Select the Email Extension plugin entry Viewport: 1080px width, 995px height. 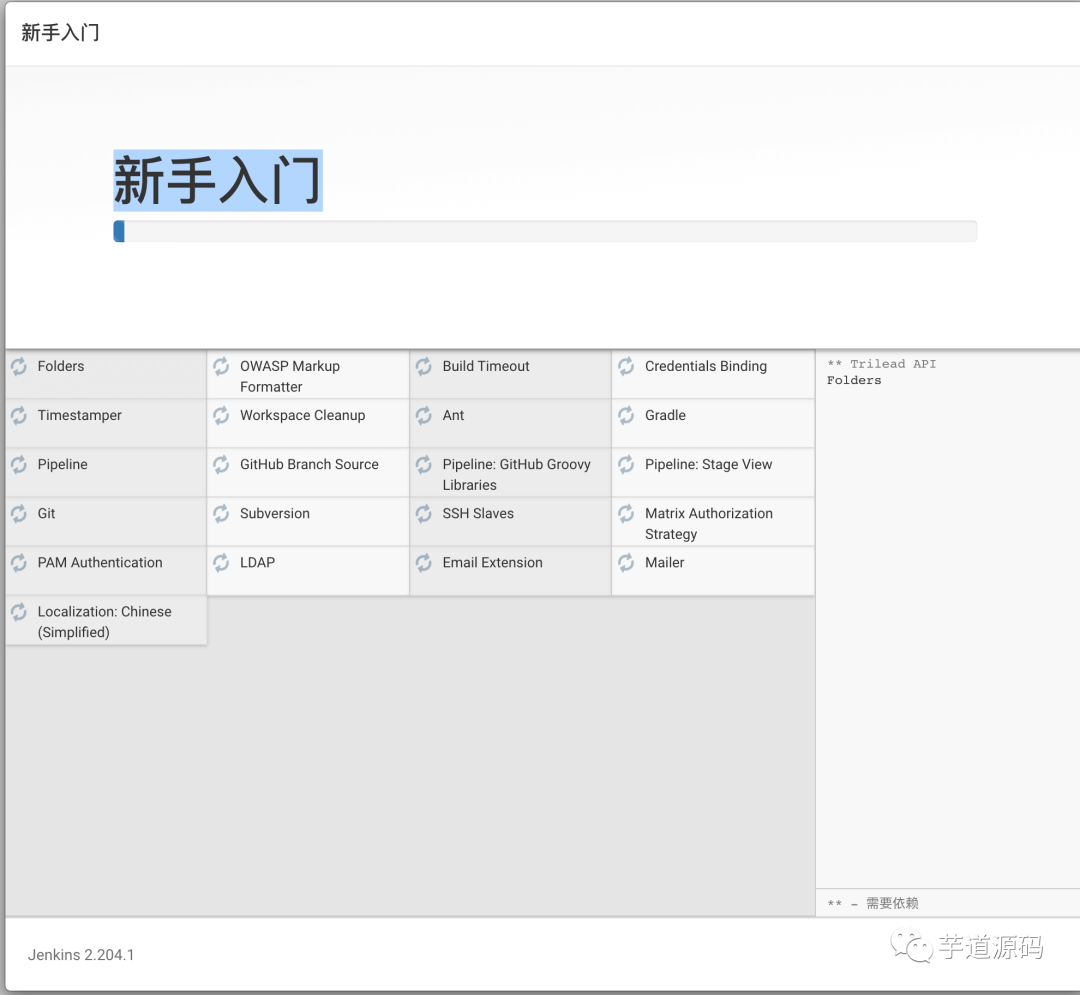492,562
